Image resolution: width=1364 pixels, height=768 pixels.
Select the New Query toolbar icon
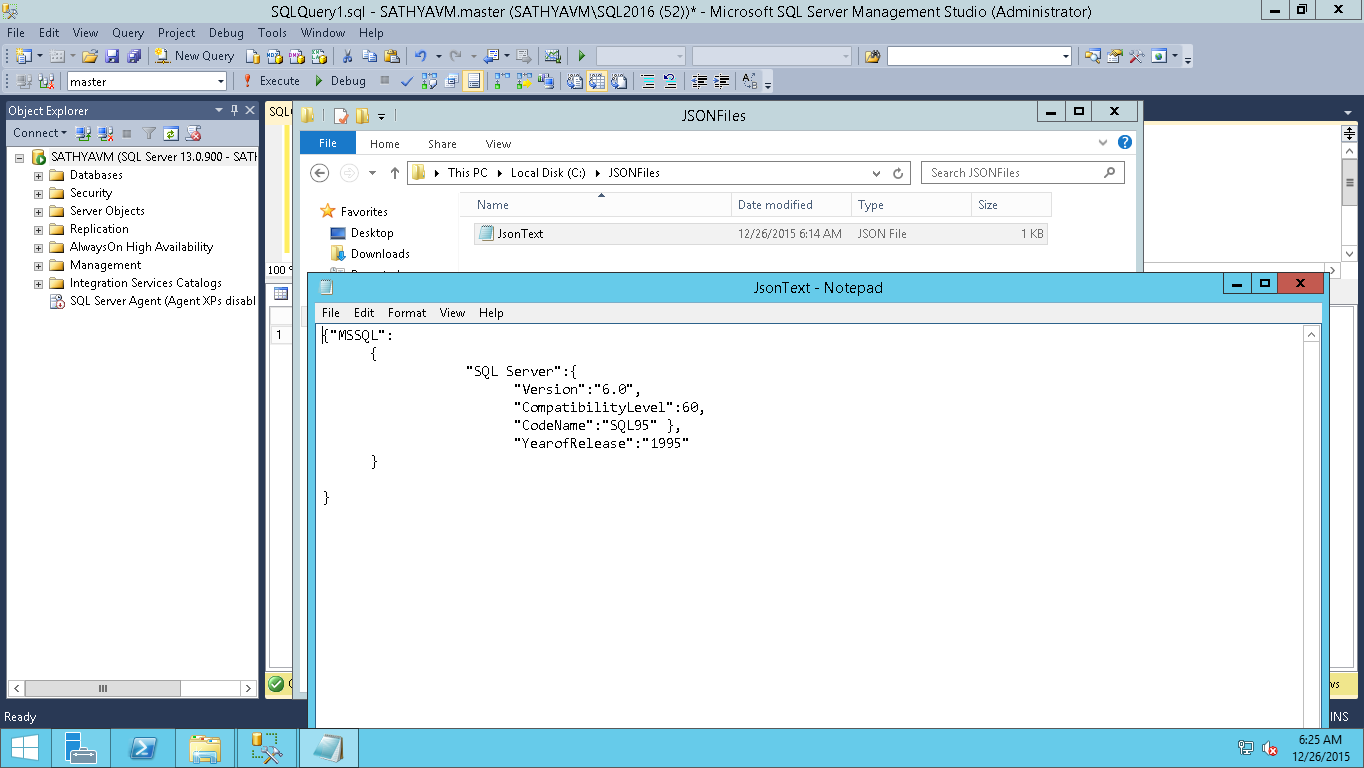pyautogui.click(x=194, y=55)
